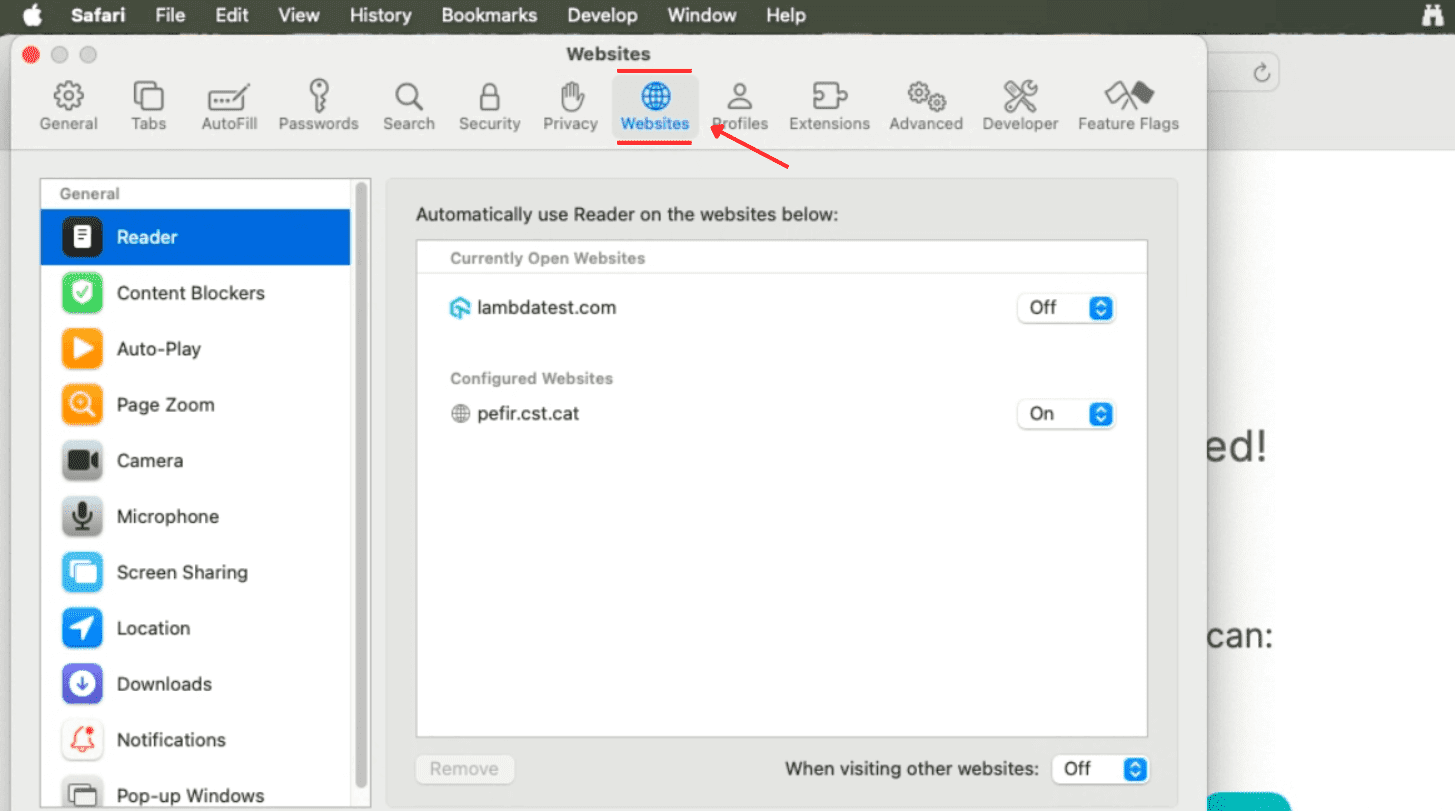Image resolution: width=1455 pixels, height=811 pixels.
Task: Open the AutoFill settings pane
Action: 229,107
